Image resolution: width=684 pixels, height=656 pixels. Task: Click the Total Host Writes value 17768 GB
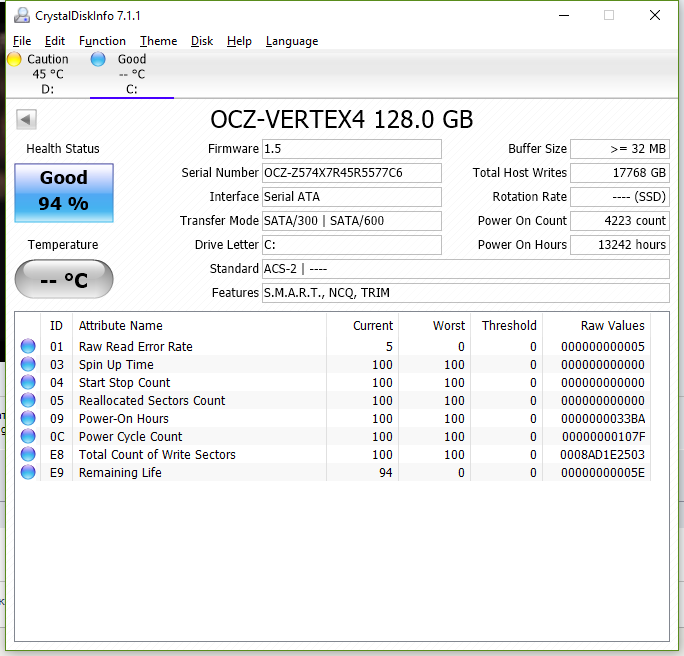click(x=620, y=173)
